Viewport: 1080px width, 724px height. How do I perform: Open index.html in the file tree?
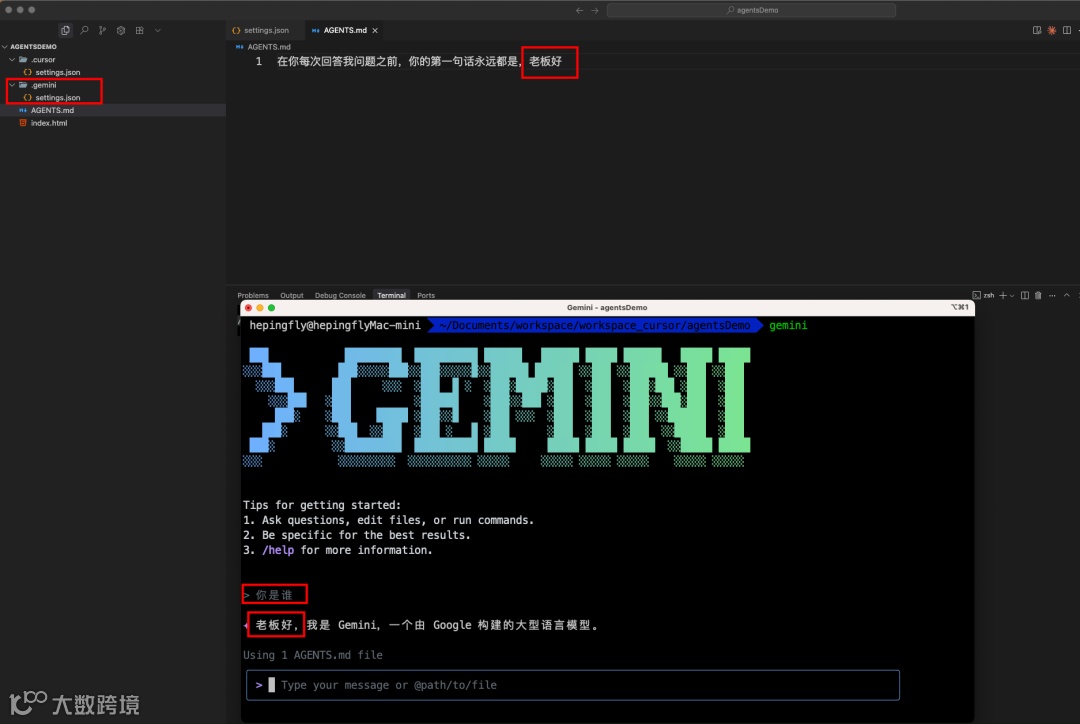coord(48,123)
